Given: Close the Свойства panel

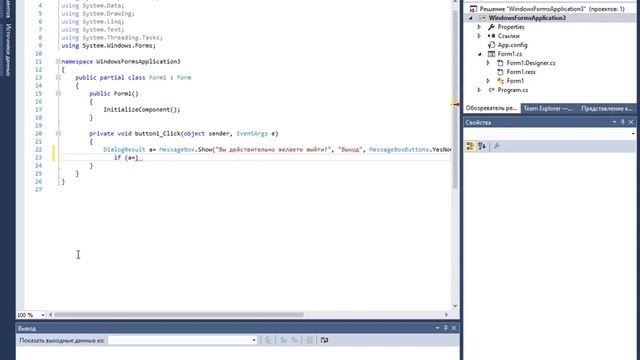Looking at the screenshot, I should [x=631, y=122].
